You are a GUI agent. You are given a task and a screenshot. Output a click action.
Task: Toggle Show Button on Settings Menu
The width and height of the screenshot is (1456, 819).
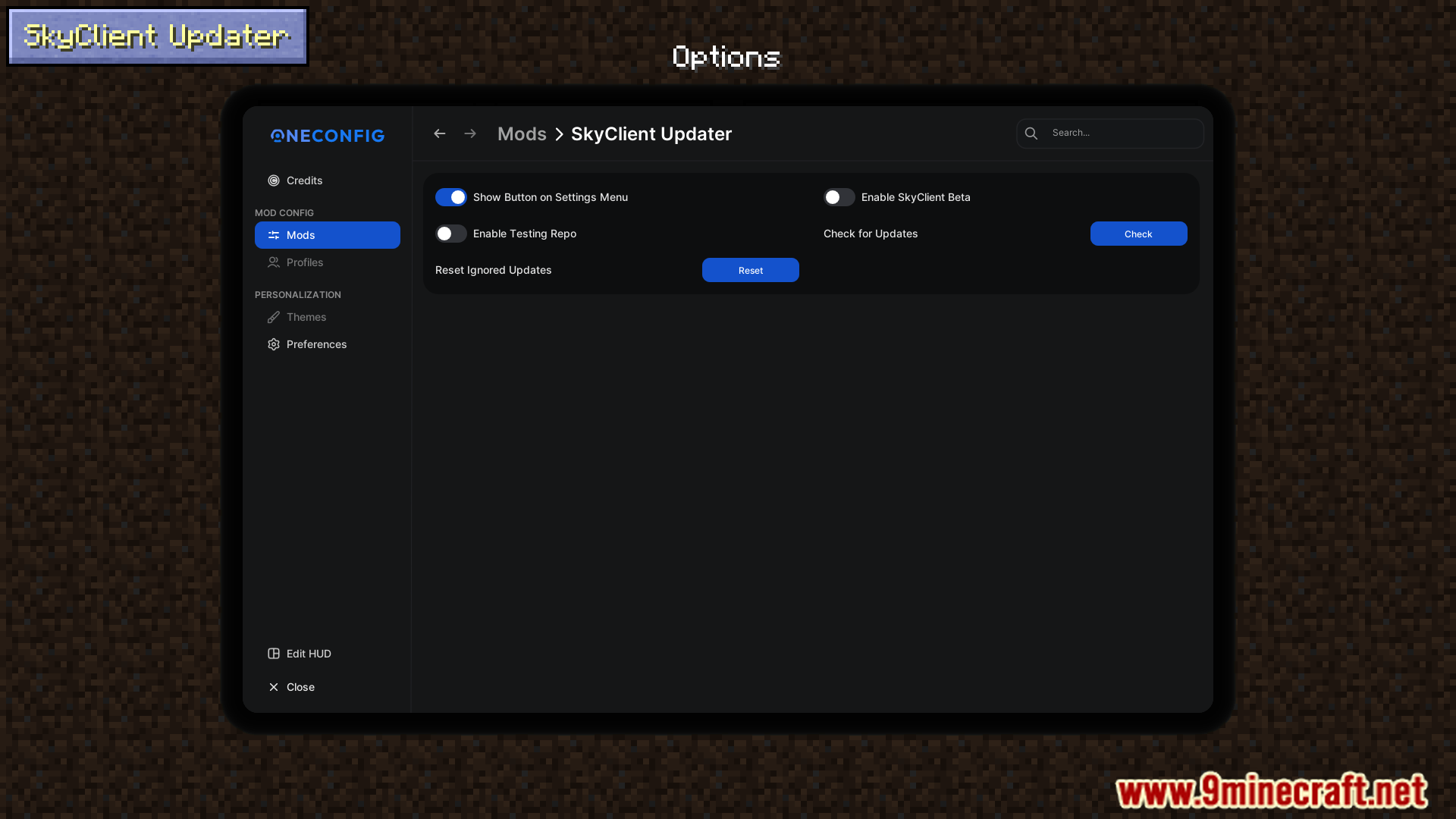pos(451,197)
